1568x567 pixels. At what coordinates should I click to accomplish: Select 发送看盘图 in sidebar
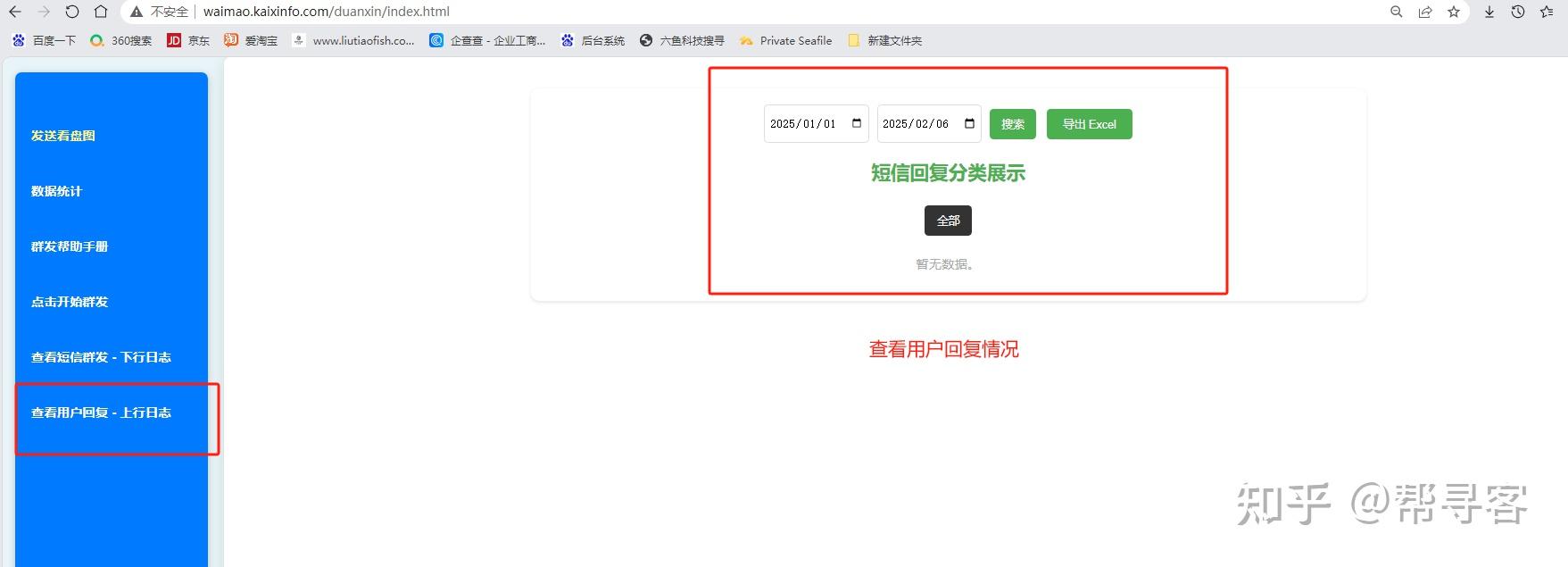click(x=63, y=136)
